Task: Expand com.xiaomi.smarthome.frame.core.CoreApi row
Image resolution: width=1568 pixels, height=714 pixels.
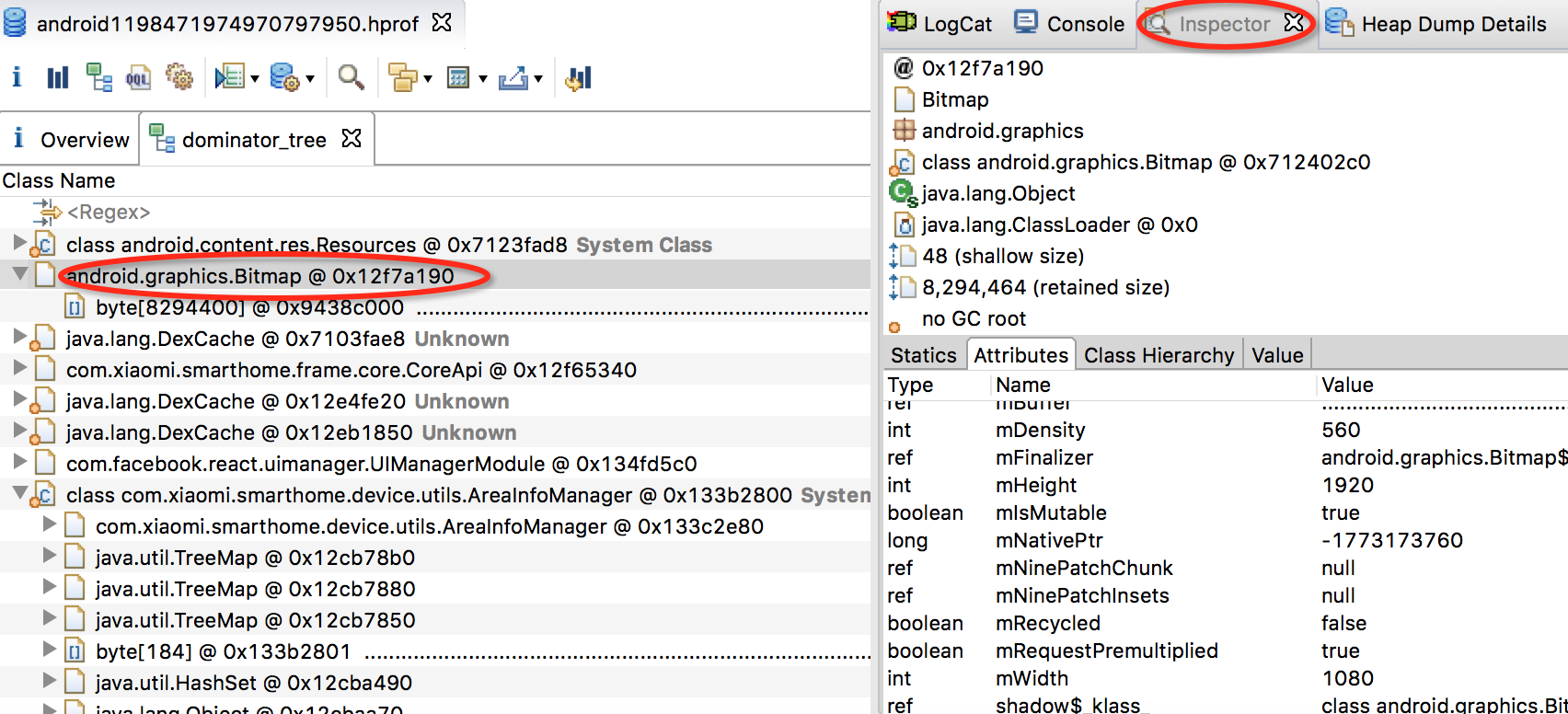Action: point(19,368)
